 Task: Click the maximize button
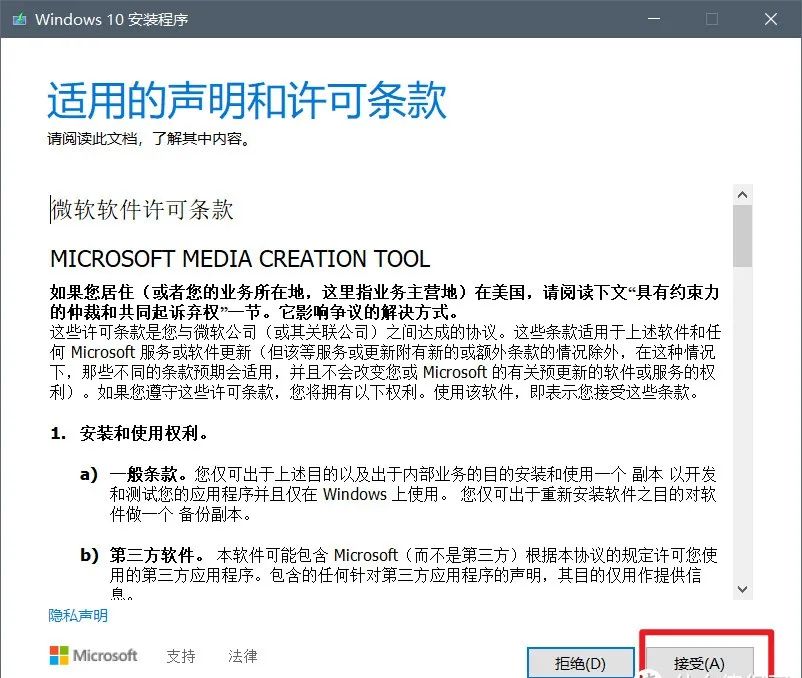(x=712, y=19)
